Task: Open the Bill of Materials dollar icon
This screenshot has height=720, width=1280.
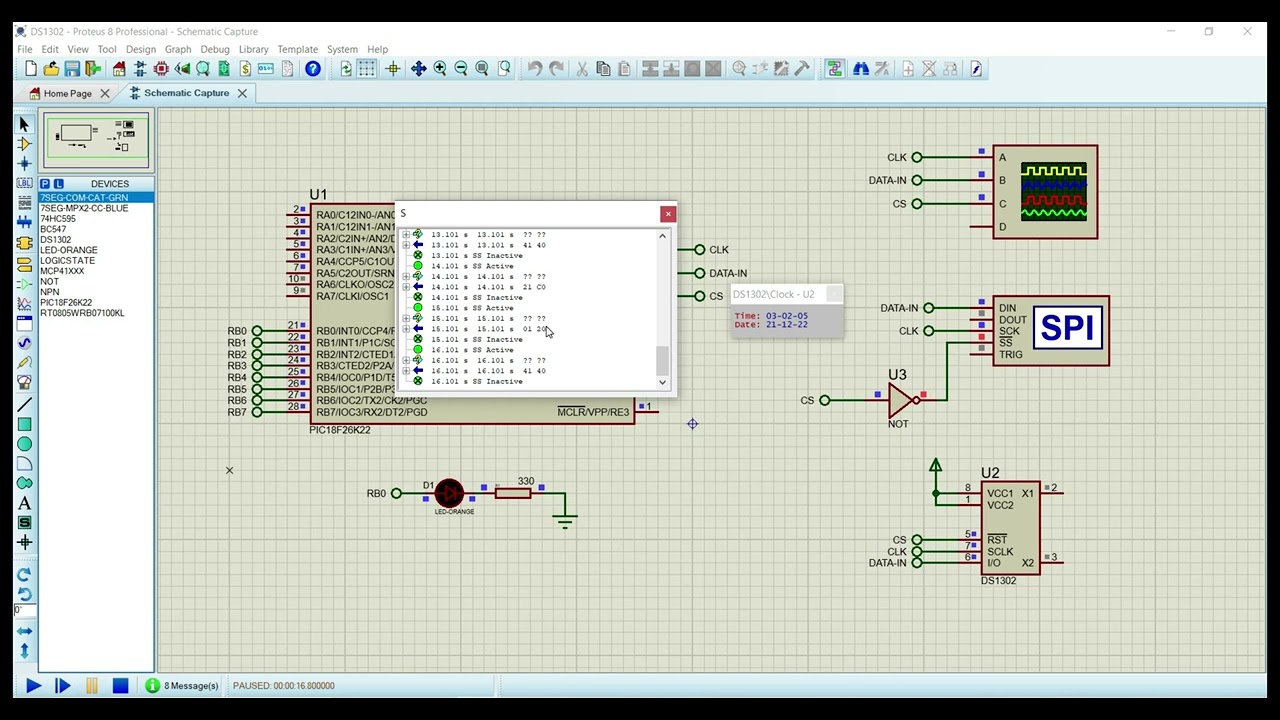Action: click(x=245, y=69)
